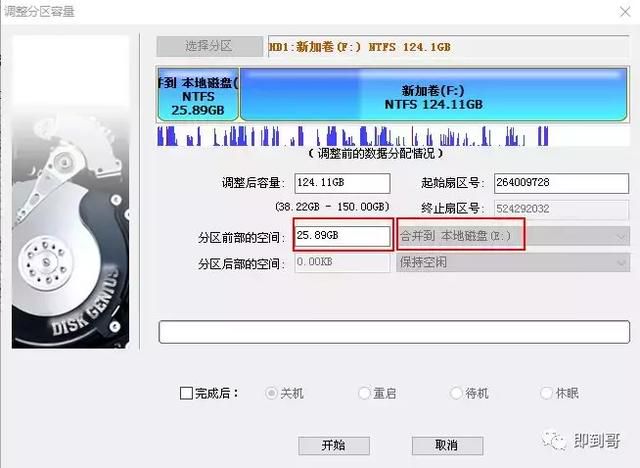Select the 关机 radio button
The height and width of the screenshot is (468, 640).
tap(271, 393)
